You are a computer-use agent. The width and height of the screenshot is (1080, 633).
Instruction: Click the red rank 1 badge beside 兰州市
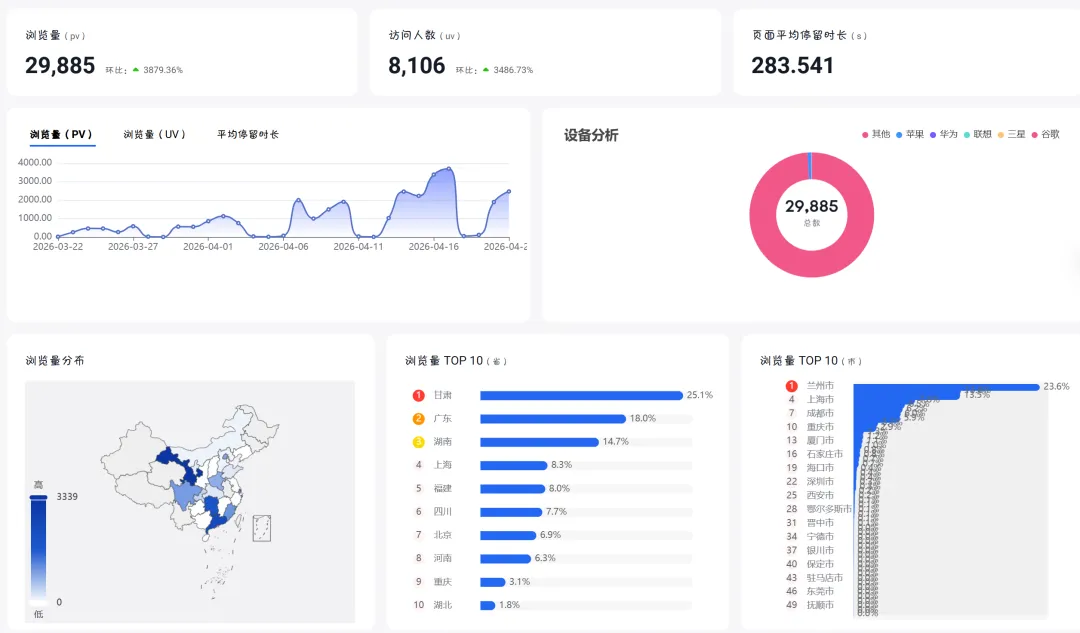pos(791,386)
